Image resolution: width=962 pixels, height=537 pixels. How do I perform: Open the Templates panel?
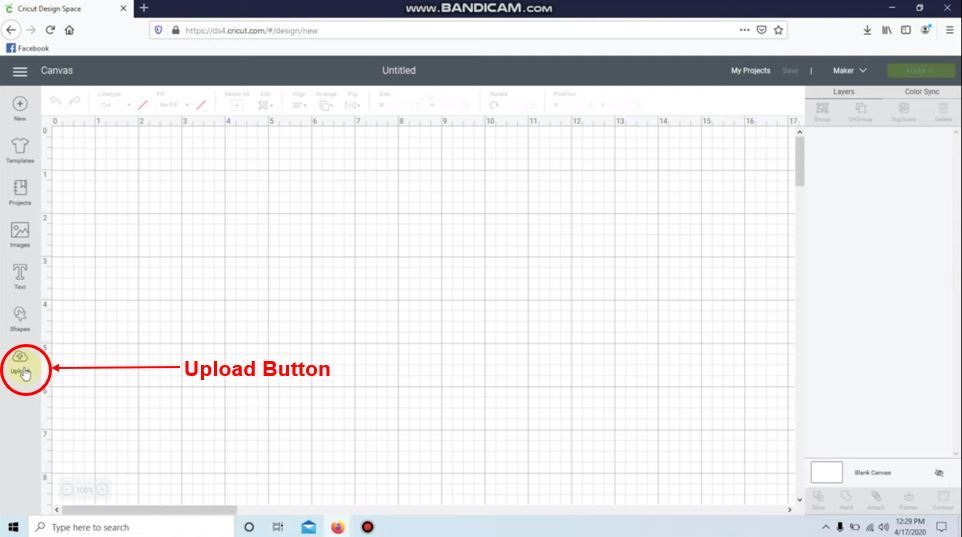pos(20,150)
